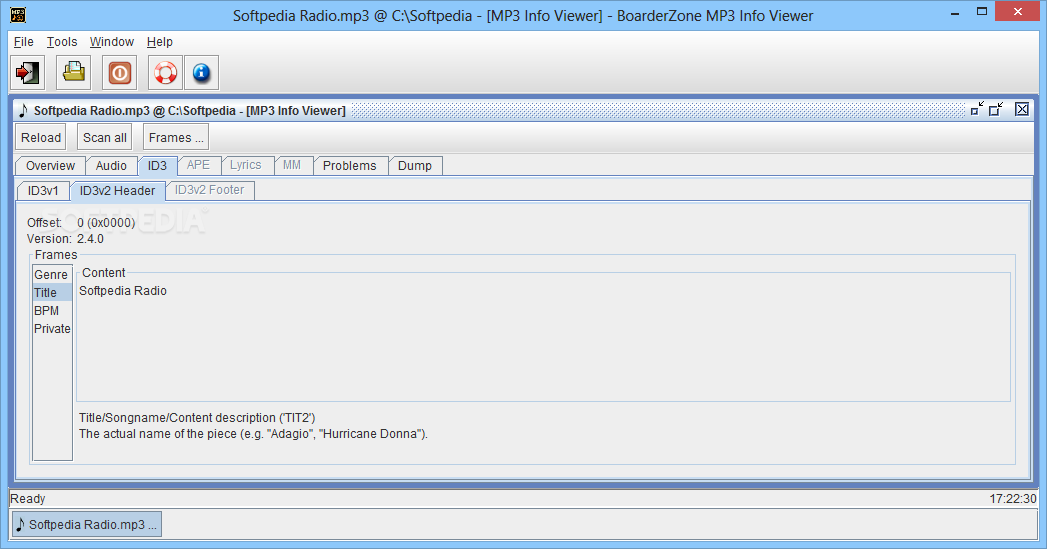Viewport: 1047px width, 549px height.
Task: Click the Offset 0 (0x0000) value
Action: click(106, 222)
